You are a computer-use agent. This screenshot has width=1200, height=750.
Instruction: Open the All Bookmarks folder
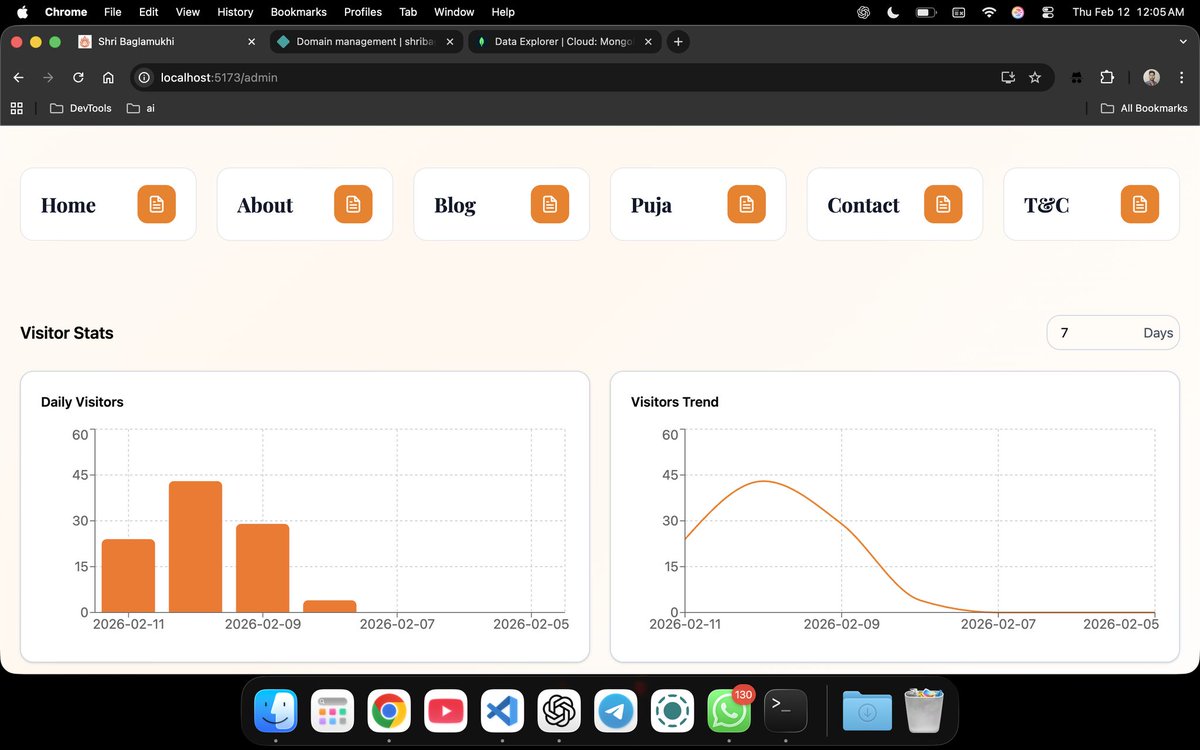click(x=1144, y=108)
